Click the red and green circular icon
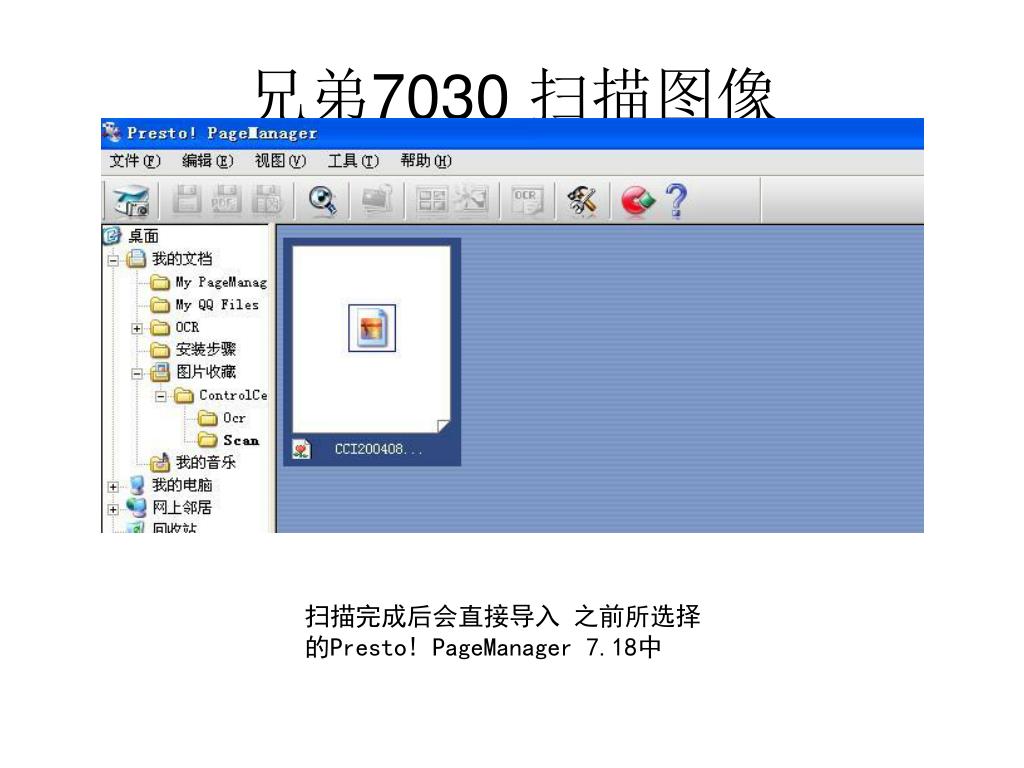This screenshot has height=768, width=1024. (x=637, y=200)
